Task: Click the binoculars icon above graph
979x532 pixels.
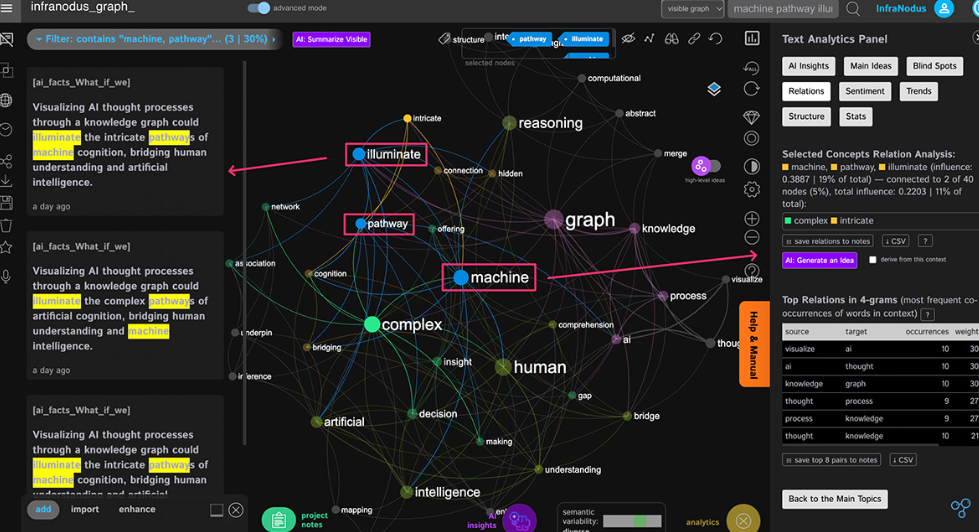Action: click(x=671, y=39)
